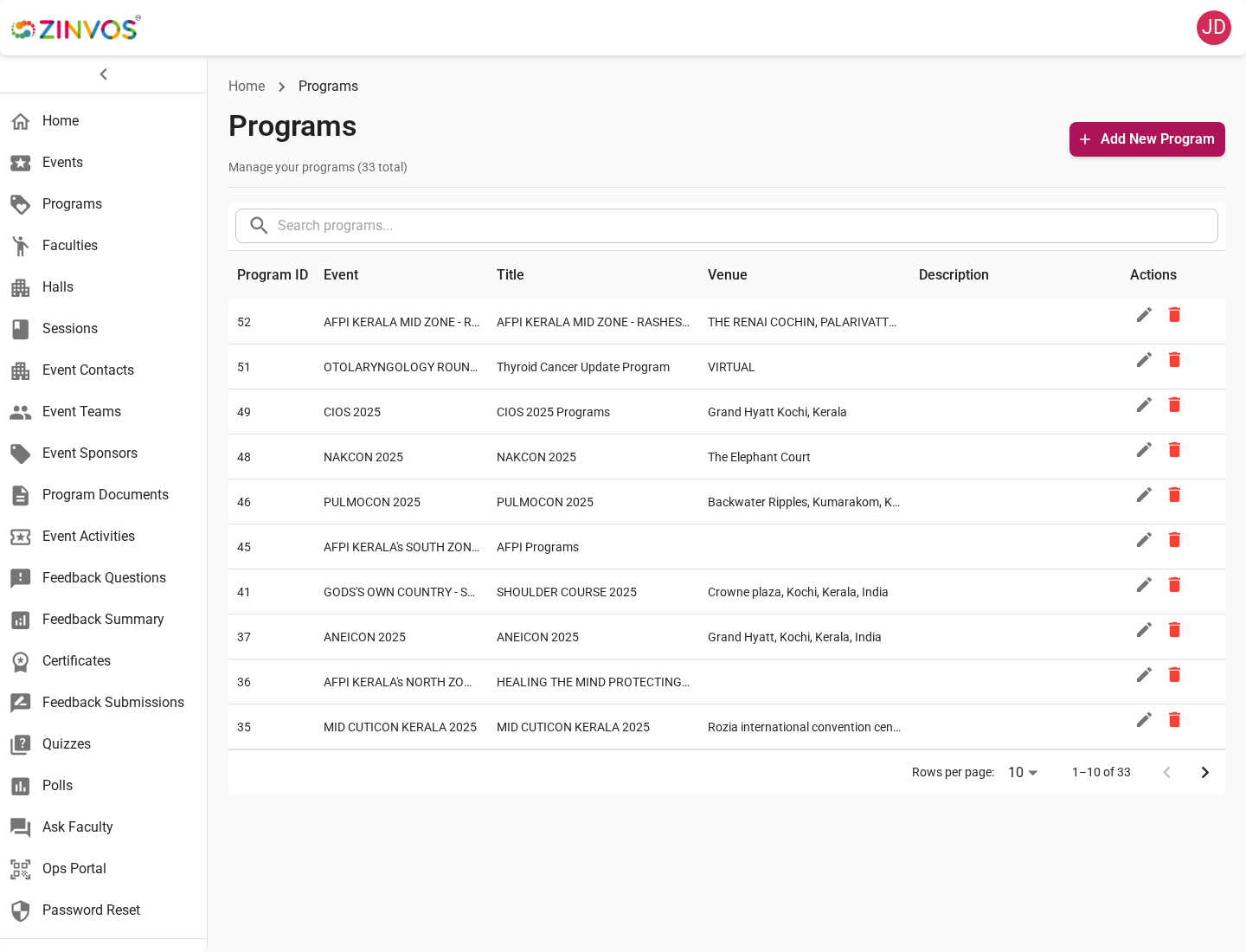The height and width of the screenshot is (952, 1246).
Task: Open Programs in the sidebar
Action: pyautogui.click(x=104, y=204)
